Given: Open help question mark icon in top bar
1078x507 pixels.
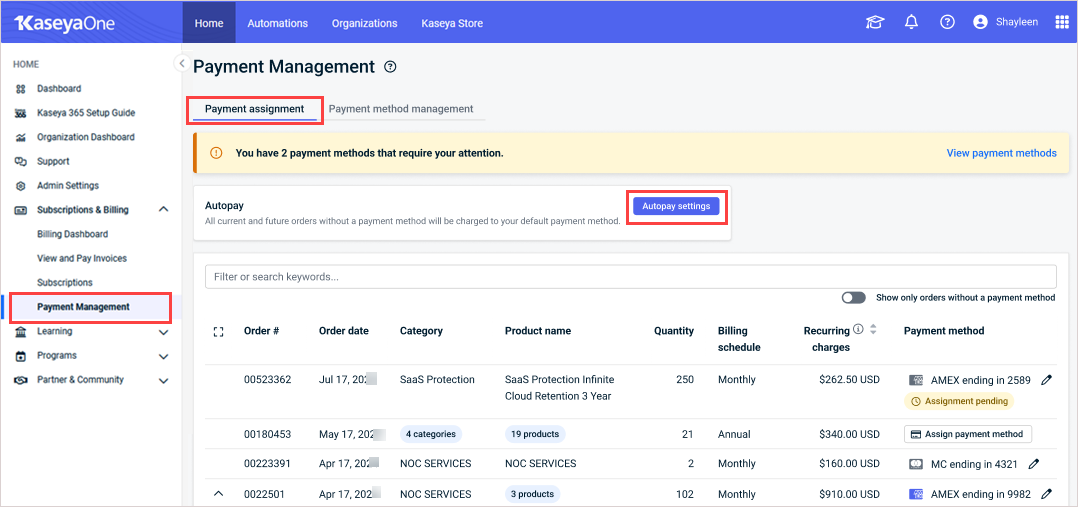Looking at the screenshot, I should pyautogui.click(x=947, y=23).
